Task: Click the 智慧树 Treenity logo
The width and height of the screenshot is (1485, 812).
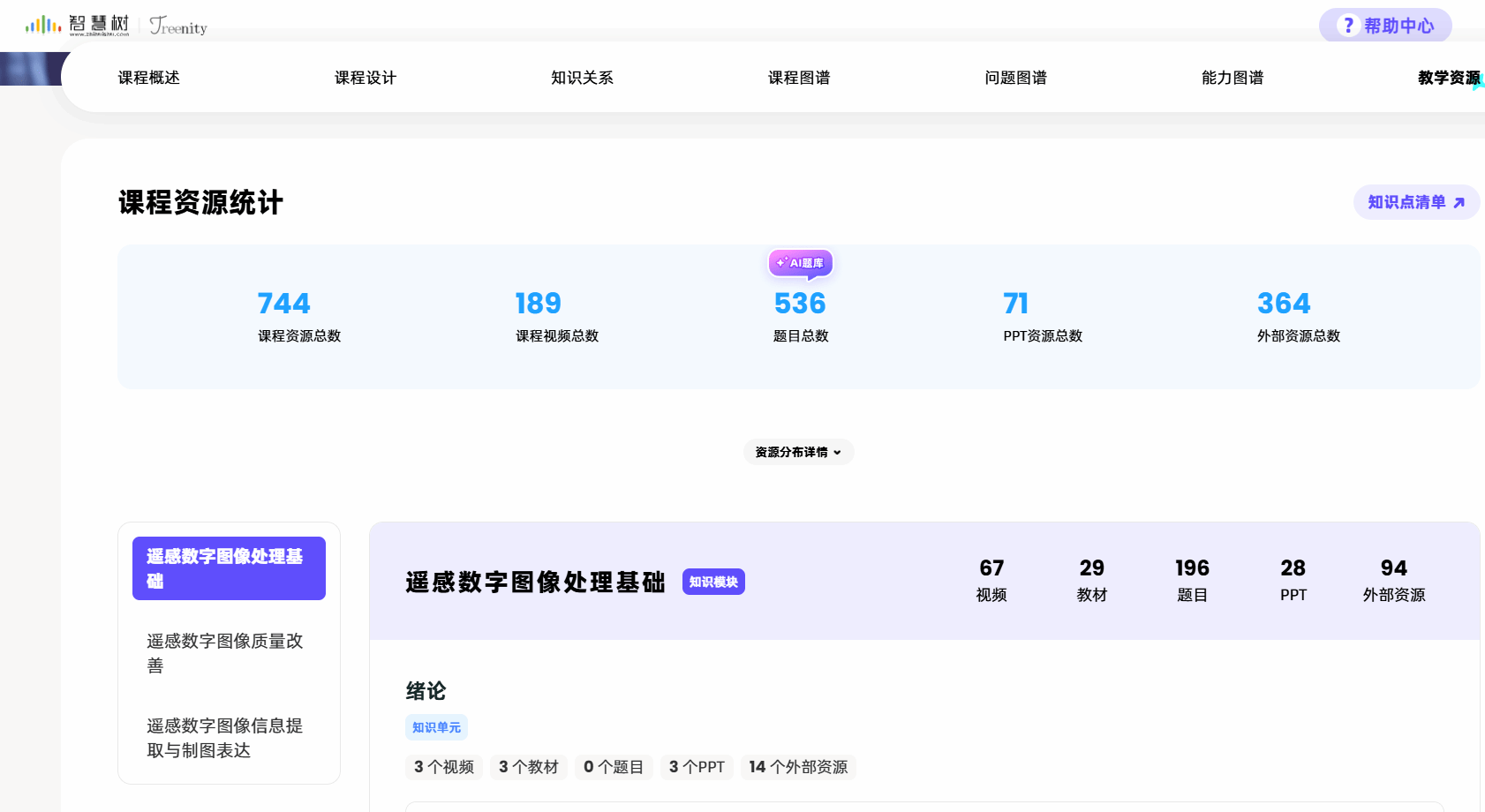Action: pos(116,26)
